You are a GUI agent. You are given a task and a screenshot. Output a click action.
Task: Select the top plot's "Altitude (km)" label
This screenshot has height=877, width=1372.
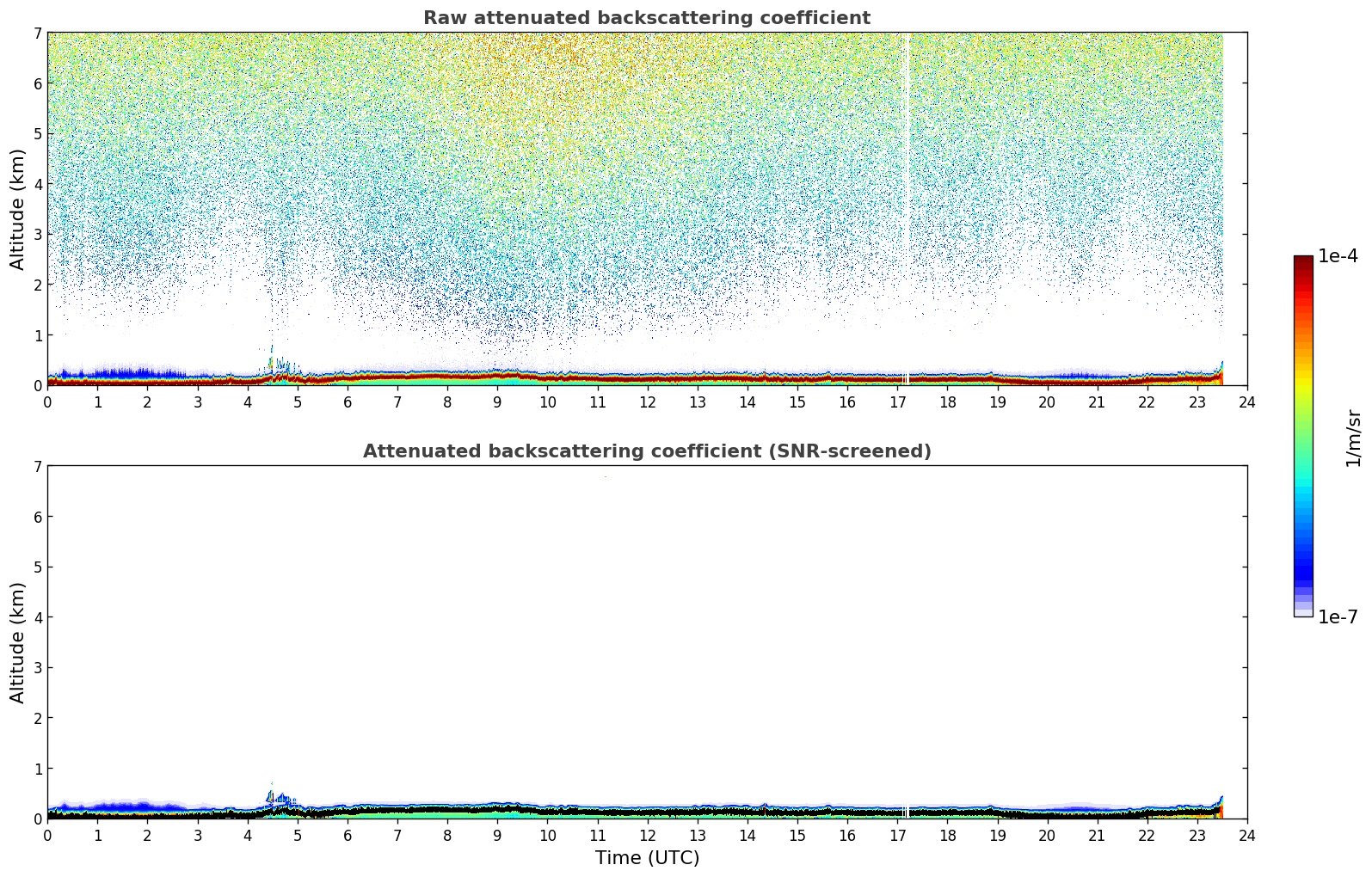(18, 209)
